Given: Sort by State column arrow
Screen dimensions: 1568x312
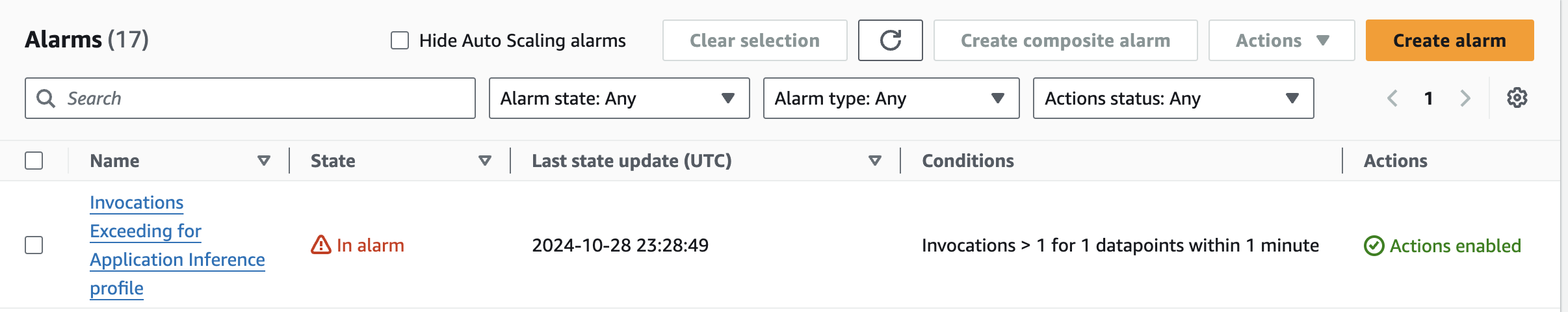Looking at the screenshot, I should 485,161.
